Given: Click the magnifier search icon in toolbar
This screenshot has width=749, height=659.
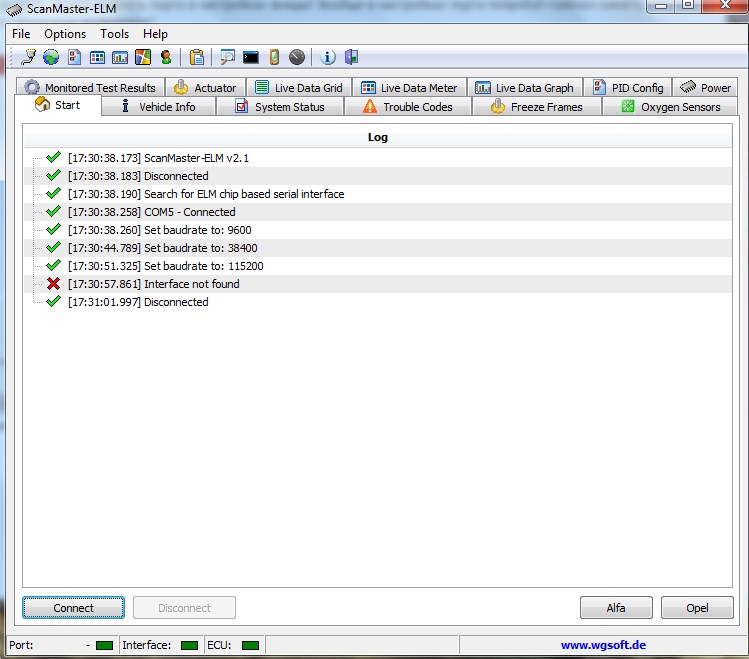Looking at the screenshot, I should coord(228,57).
